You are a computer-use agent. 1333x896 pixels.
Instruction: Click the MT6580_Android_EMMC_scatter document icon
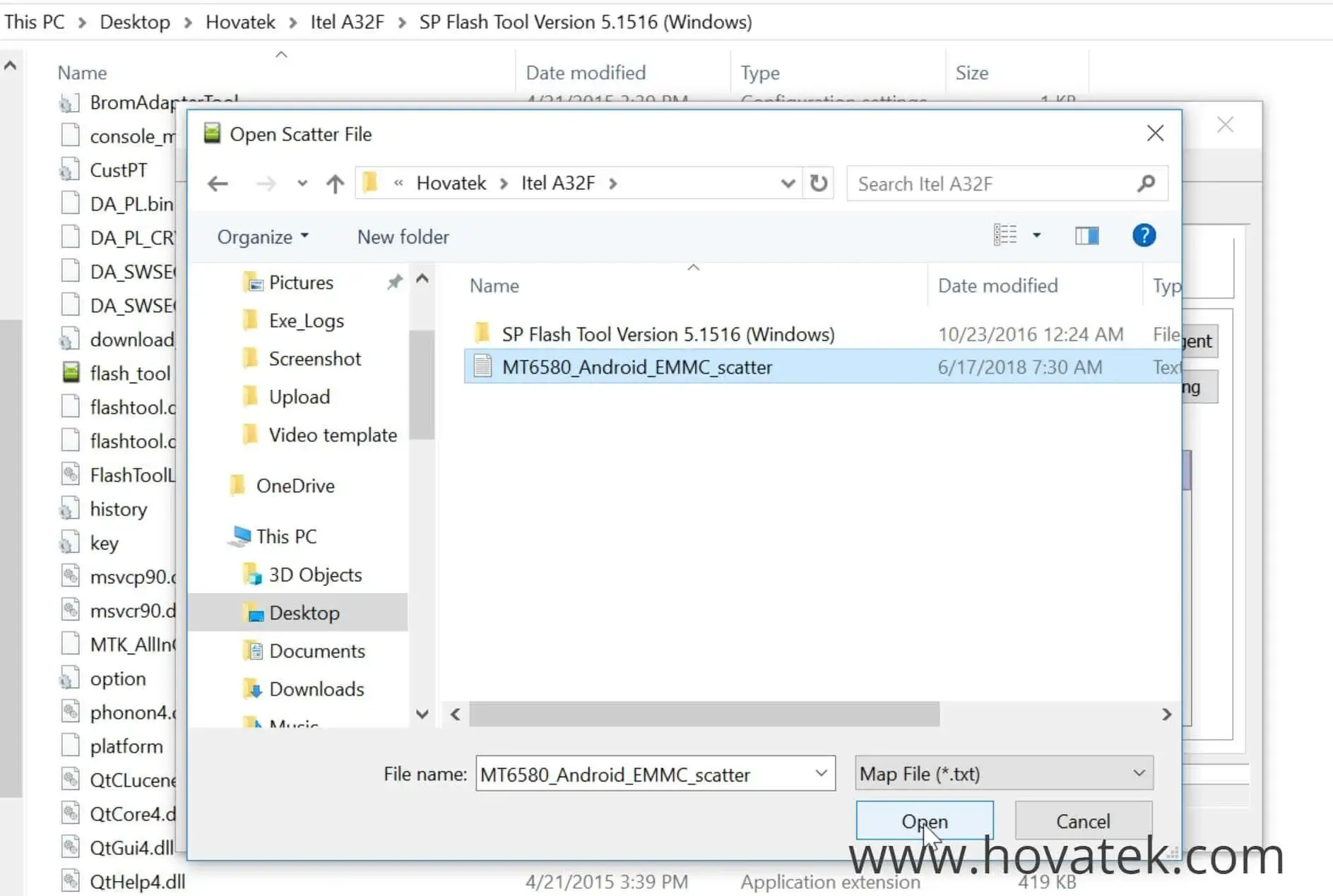(482, 366)
